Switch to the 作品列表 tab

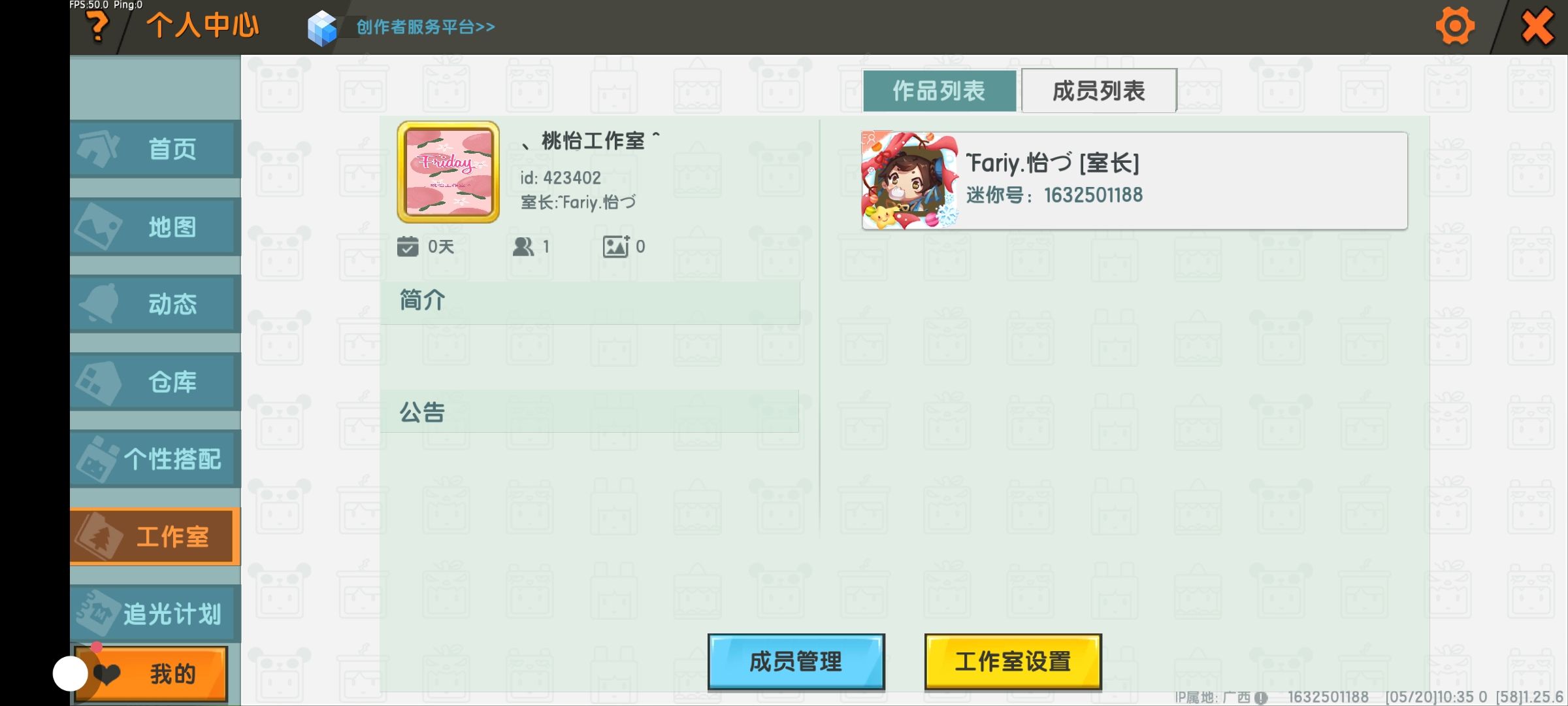939,91
